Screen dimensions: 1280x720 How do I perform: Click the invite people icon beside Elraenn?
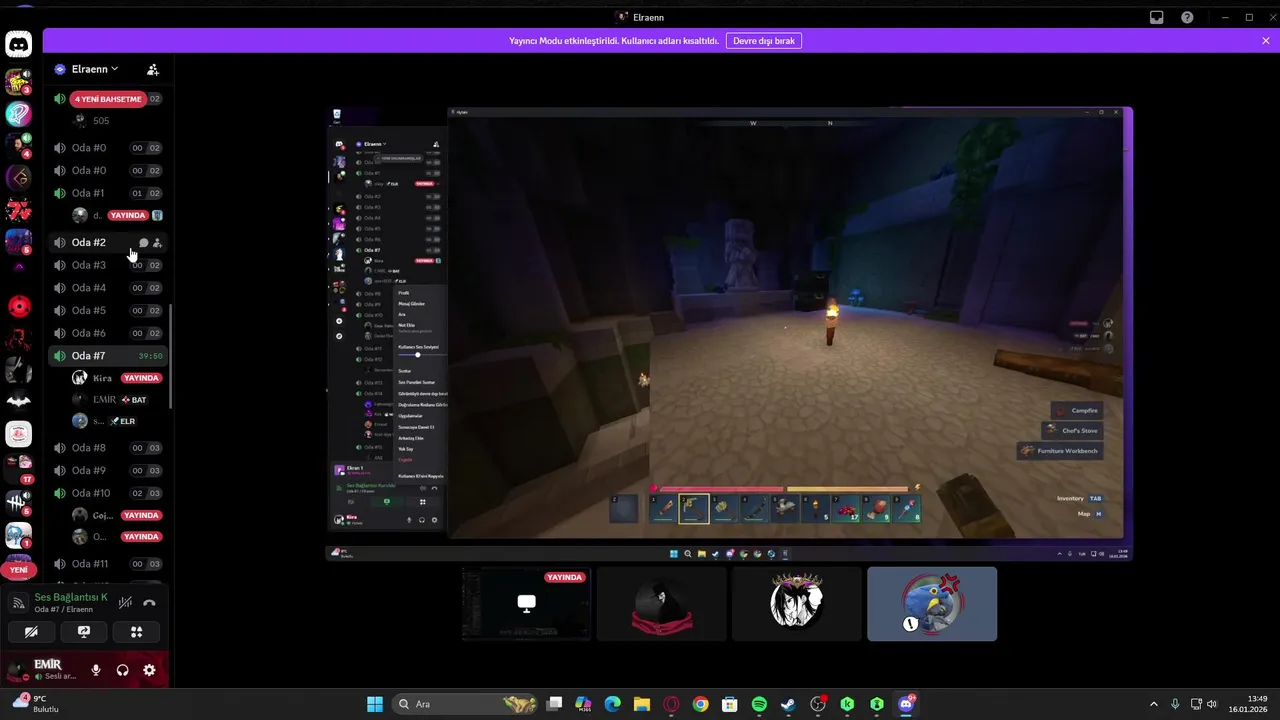(x=153, y=69)
